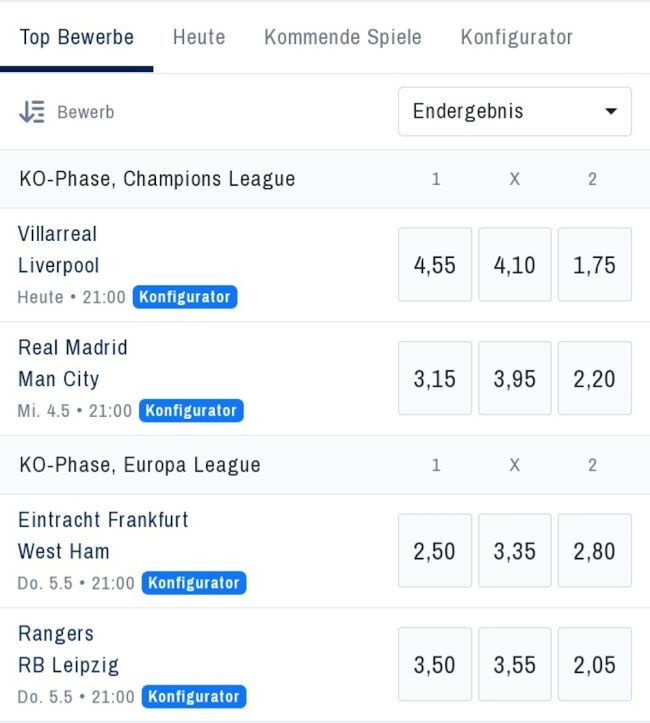Pick RB Leipzig win odds 2,05

coord(594,665)
